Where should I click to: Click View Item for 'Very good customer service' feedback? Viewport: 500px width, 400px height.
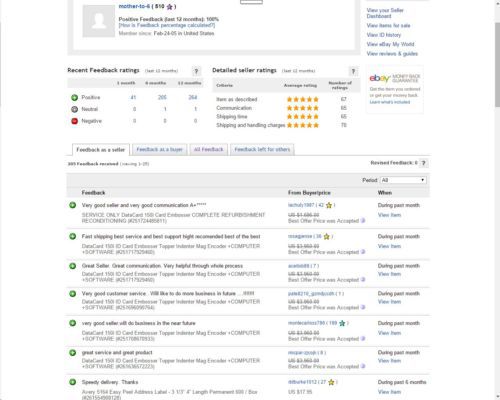pyautogui.click(x=389, y=302)
